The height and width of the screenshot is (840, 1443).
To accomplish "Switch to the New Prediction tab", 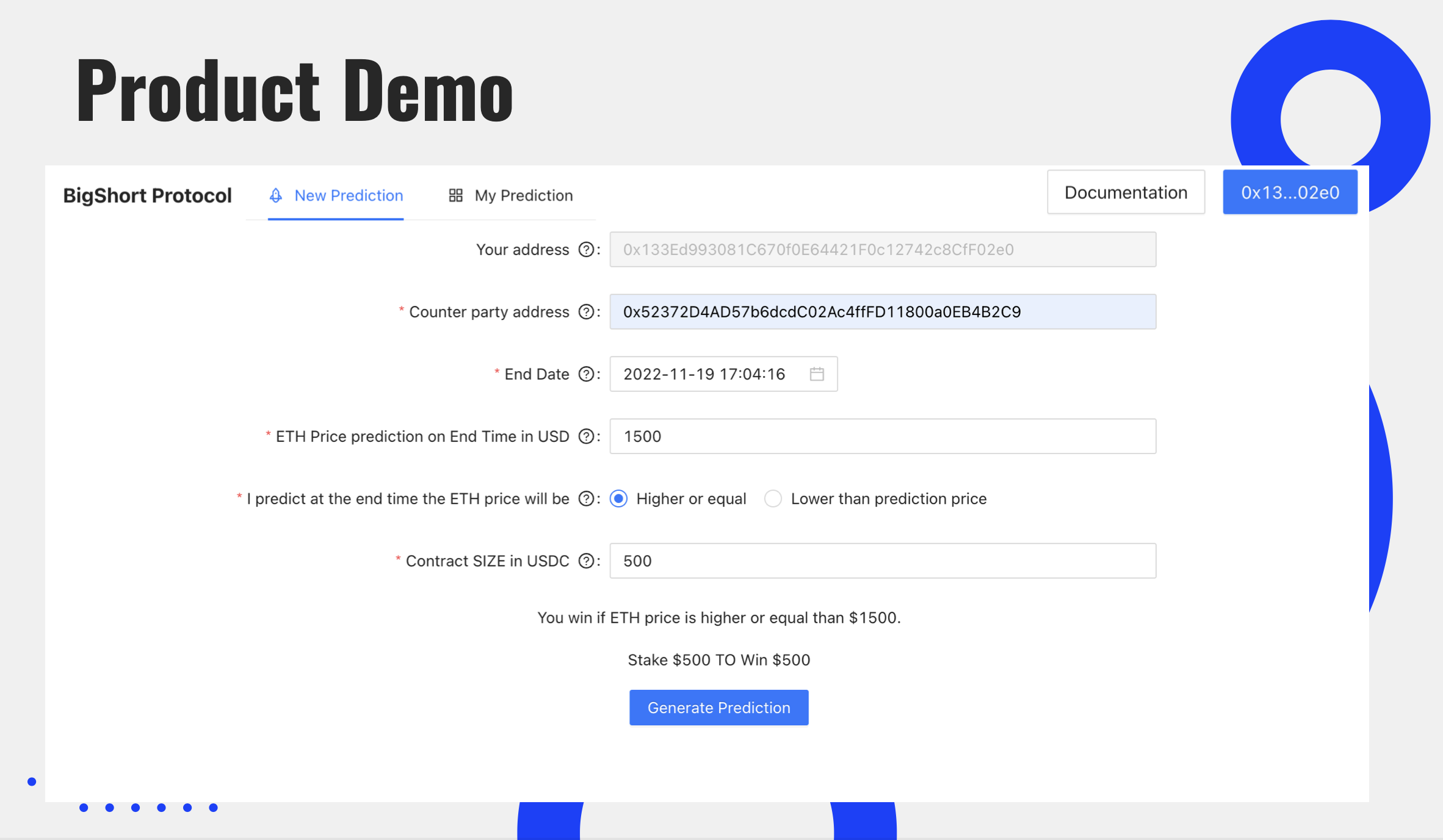I will click(x=348, y=195).
